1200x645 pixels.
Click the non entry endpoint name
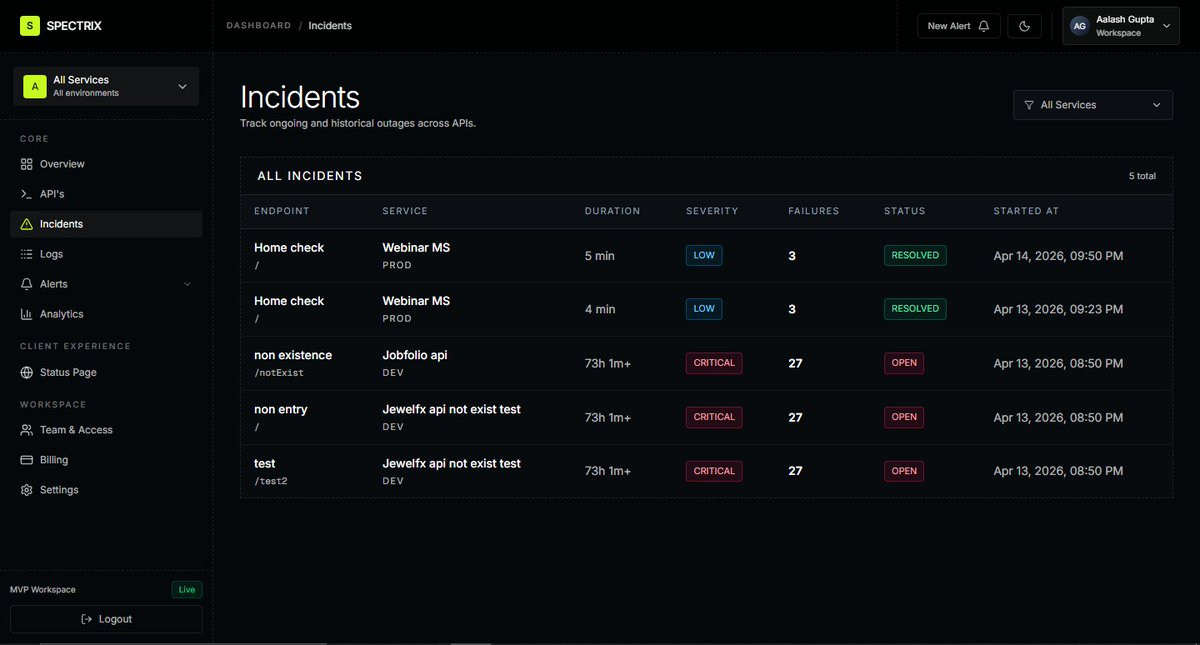[x=281, y=409]
